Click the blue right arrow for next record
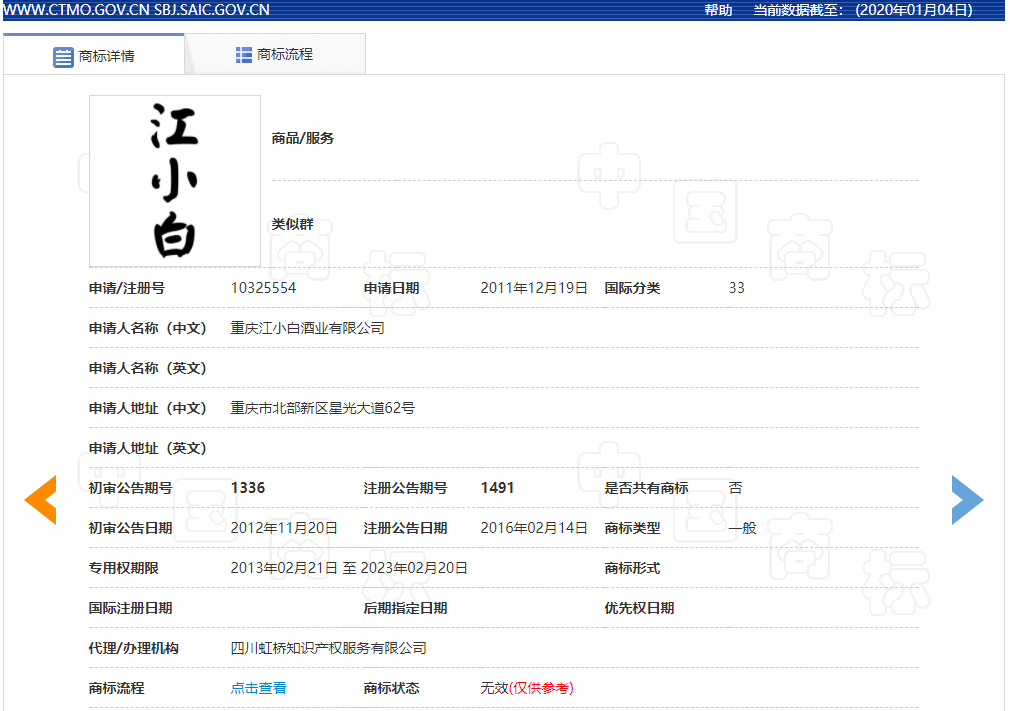 click(967, 499)
